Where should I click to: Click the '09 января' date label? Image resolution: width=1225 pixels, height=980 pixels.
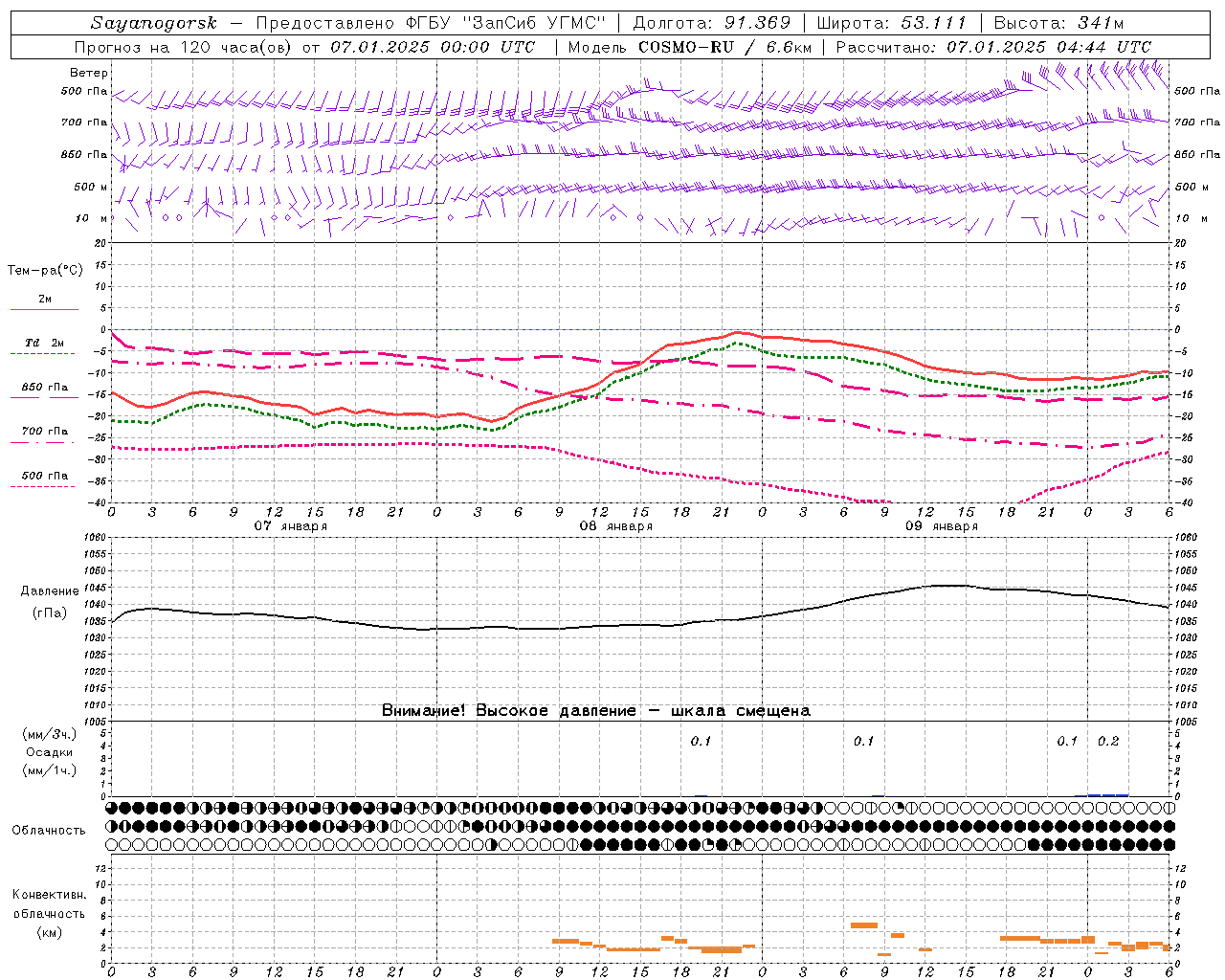click(x=942, y=526)
